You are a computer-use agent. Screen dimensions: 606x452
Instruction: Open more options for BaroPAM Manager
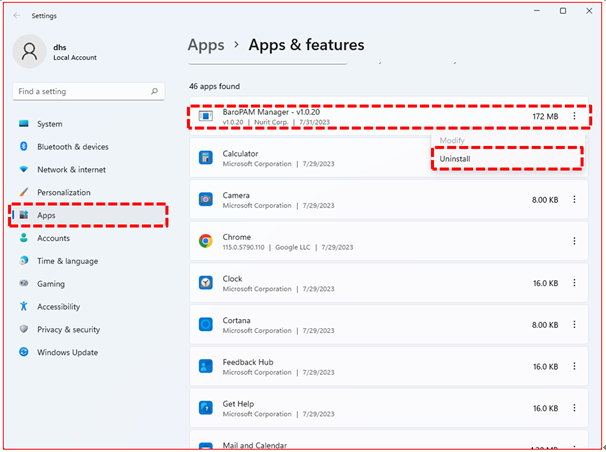point(574,116)
